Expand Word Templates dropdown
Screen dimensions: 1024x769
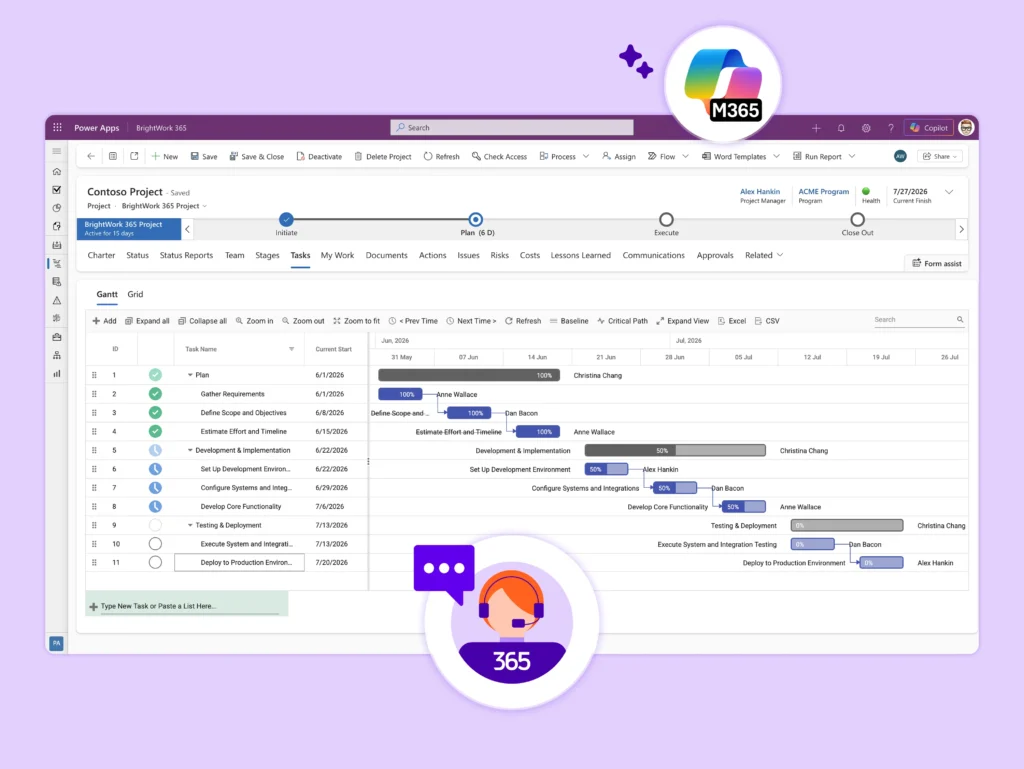(x=776, y=157)
